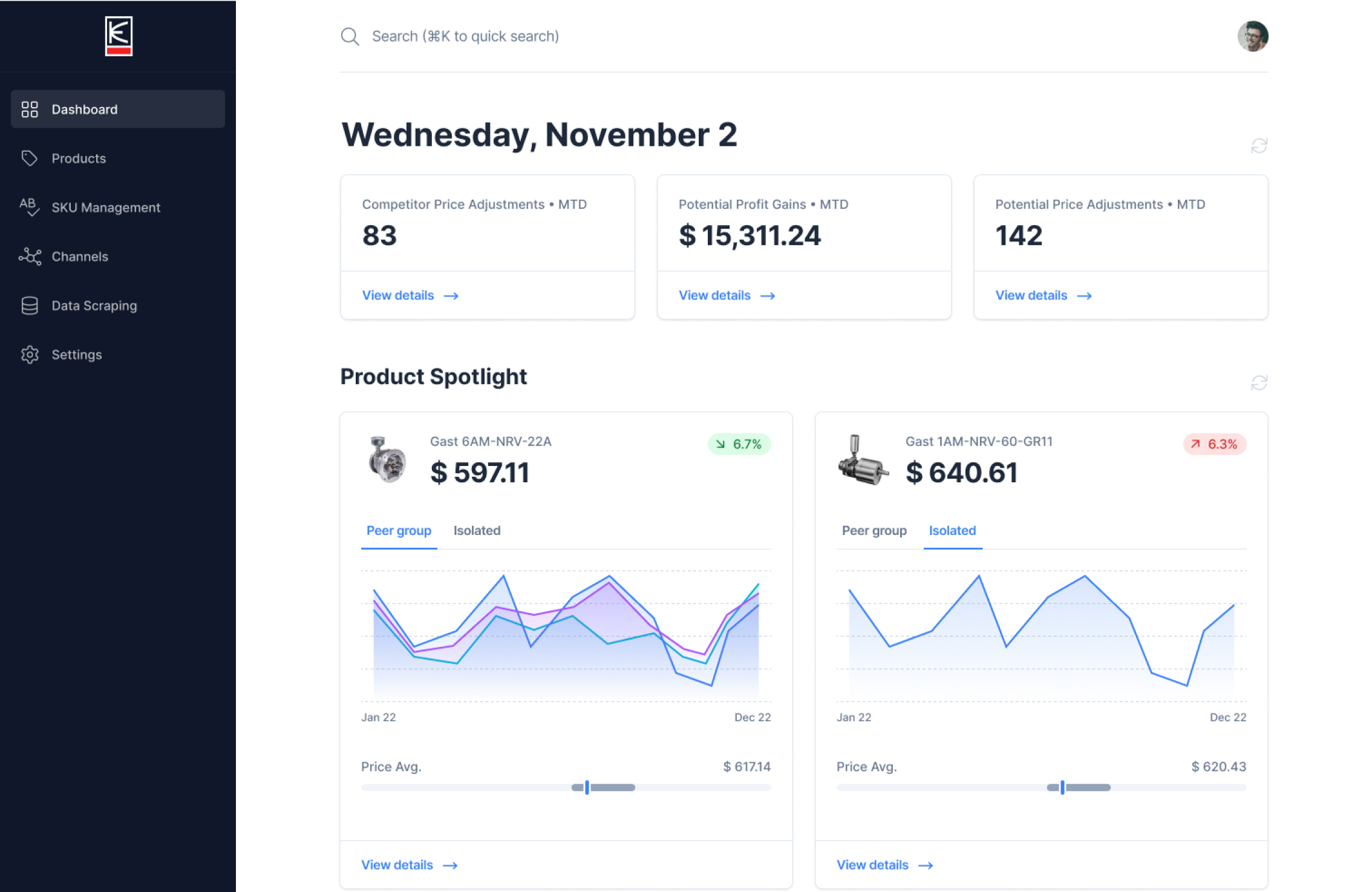This screenshot has width=1372, height=892.
Task: Select Peer group tab for Gast 1AM-NRV-60-GR11
Action: (874, 531)
